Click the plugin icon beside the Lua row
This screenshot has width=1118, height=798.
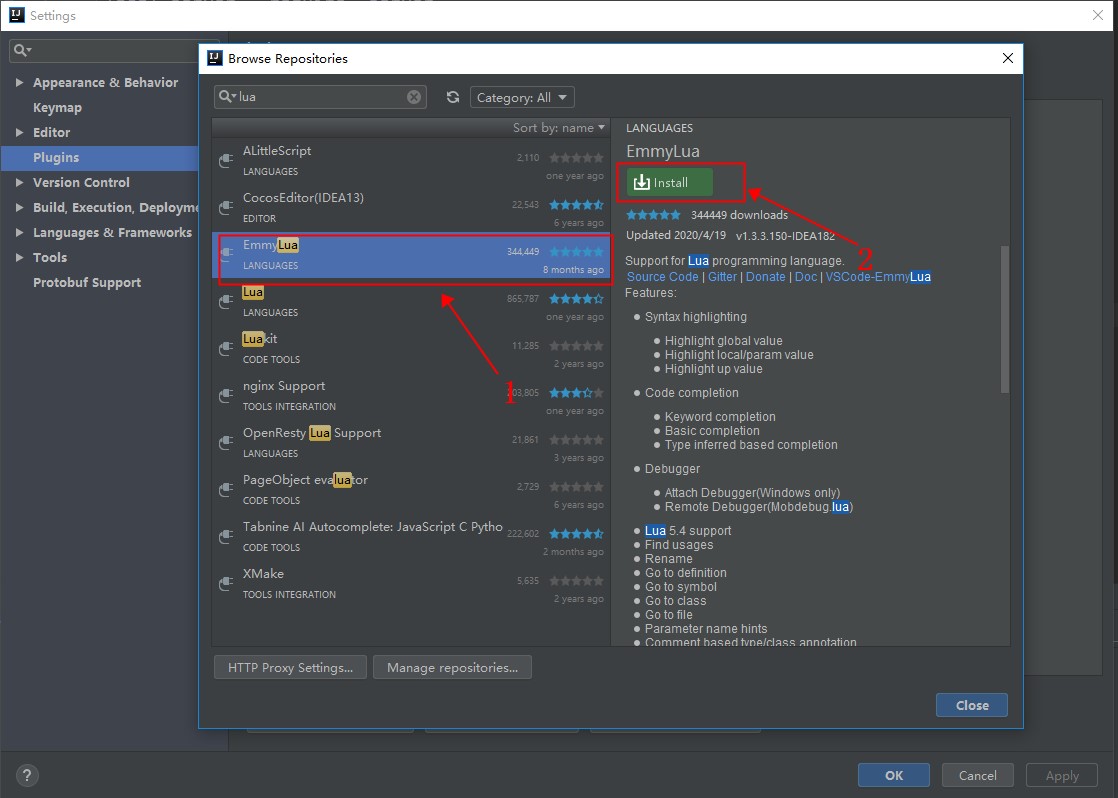(226, 302)
